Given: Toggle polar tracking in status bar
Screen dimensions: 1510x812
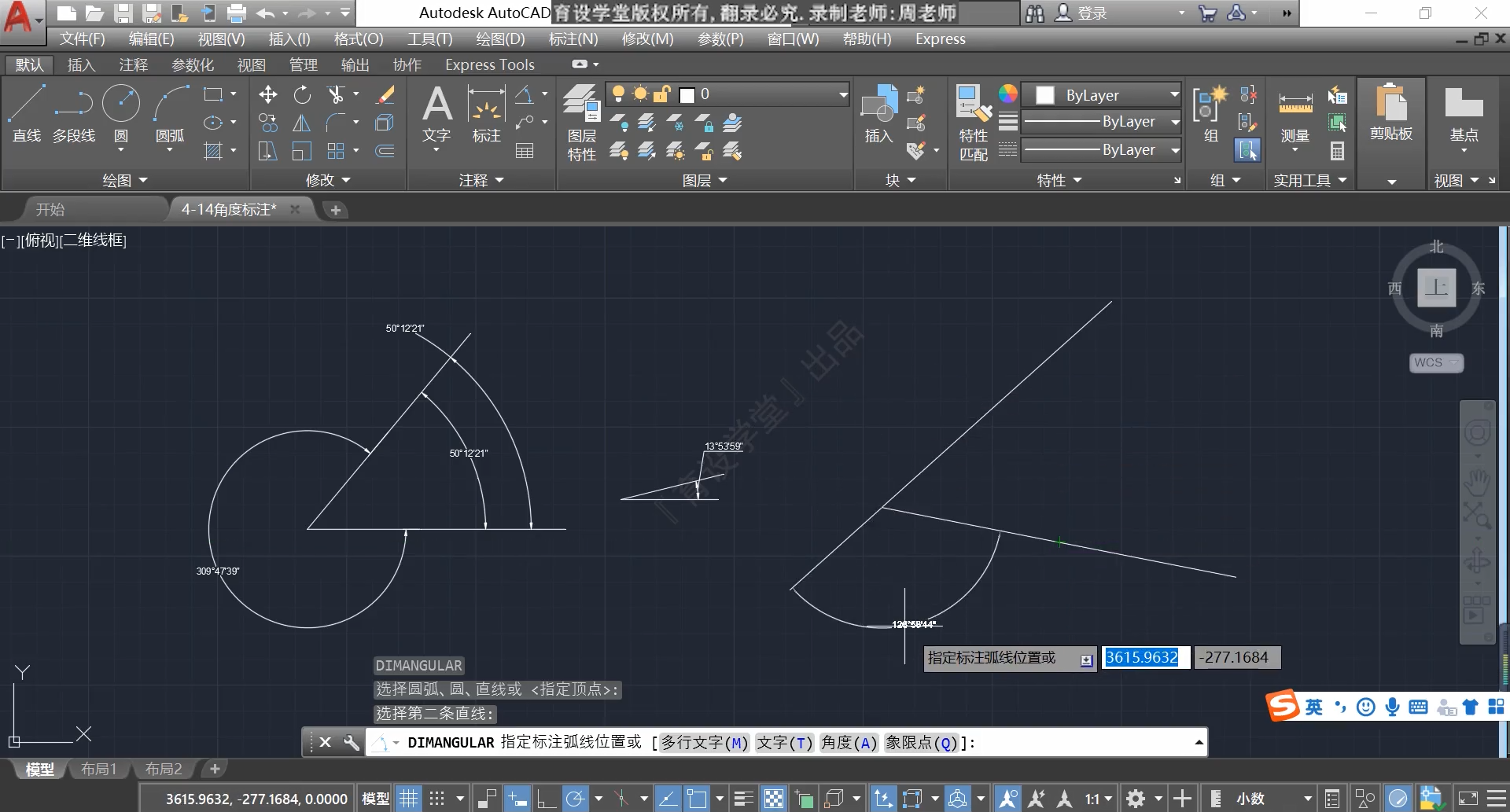Looking at the screenshot, I should pyautogui.click(x=576, y=799).
